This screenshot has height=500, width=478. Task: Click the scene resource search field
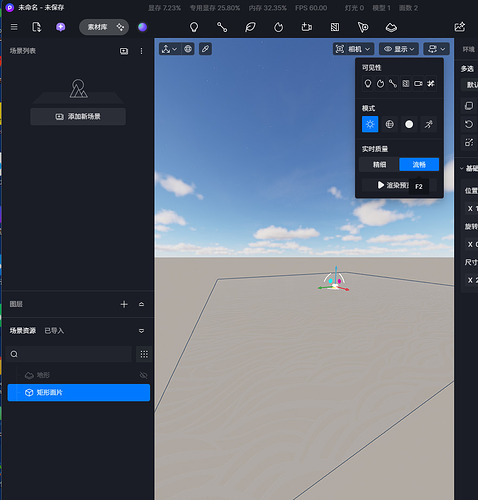[x=70, y=354]
